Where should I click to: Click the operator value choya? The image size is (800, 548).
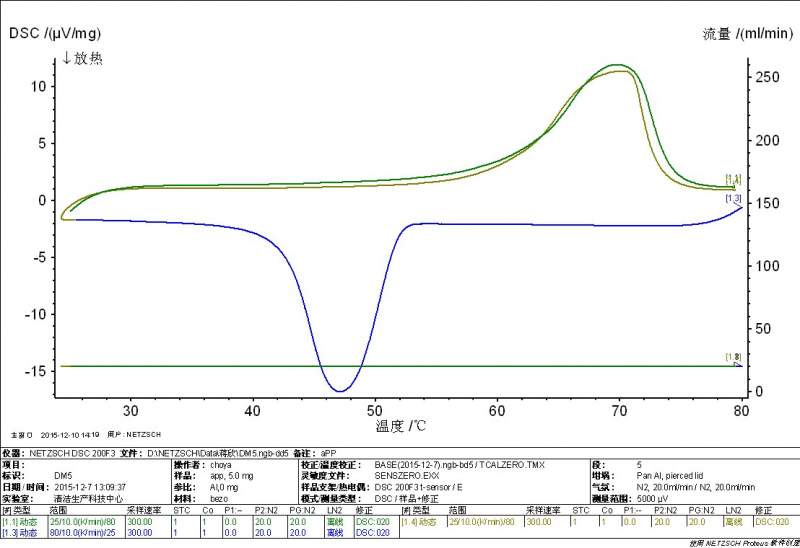point(221,465)
